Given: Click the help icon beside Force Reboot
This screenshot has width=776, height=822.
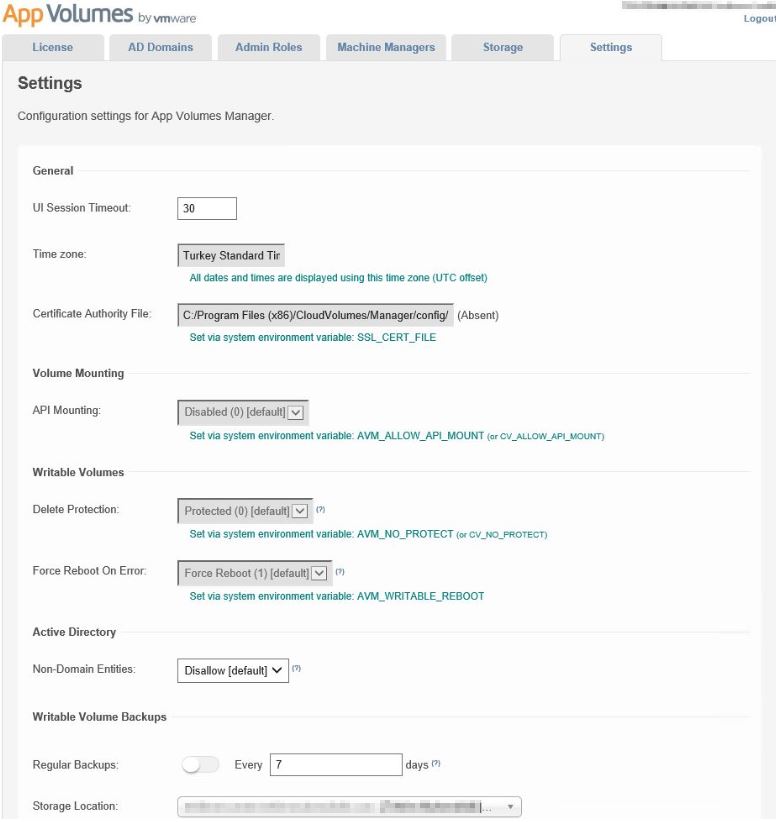Looking at the screenshot, I should pyautogui.click(x=340, y=571).
